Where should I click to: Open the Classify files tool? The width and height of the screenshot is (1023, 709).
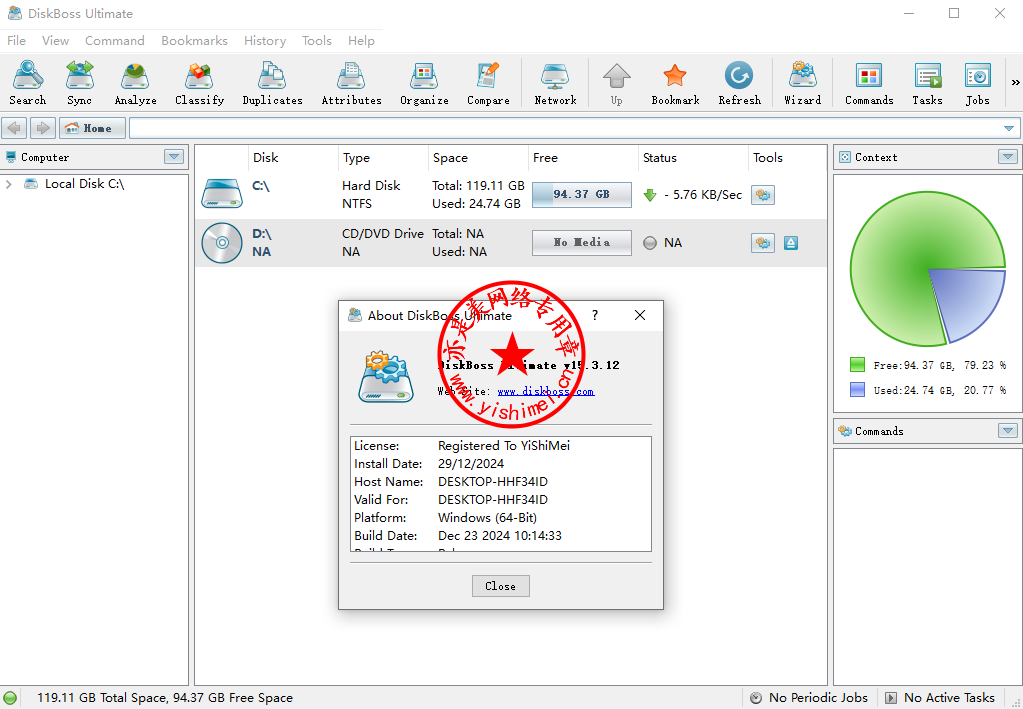[199, 82]
